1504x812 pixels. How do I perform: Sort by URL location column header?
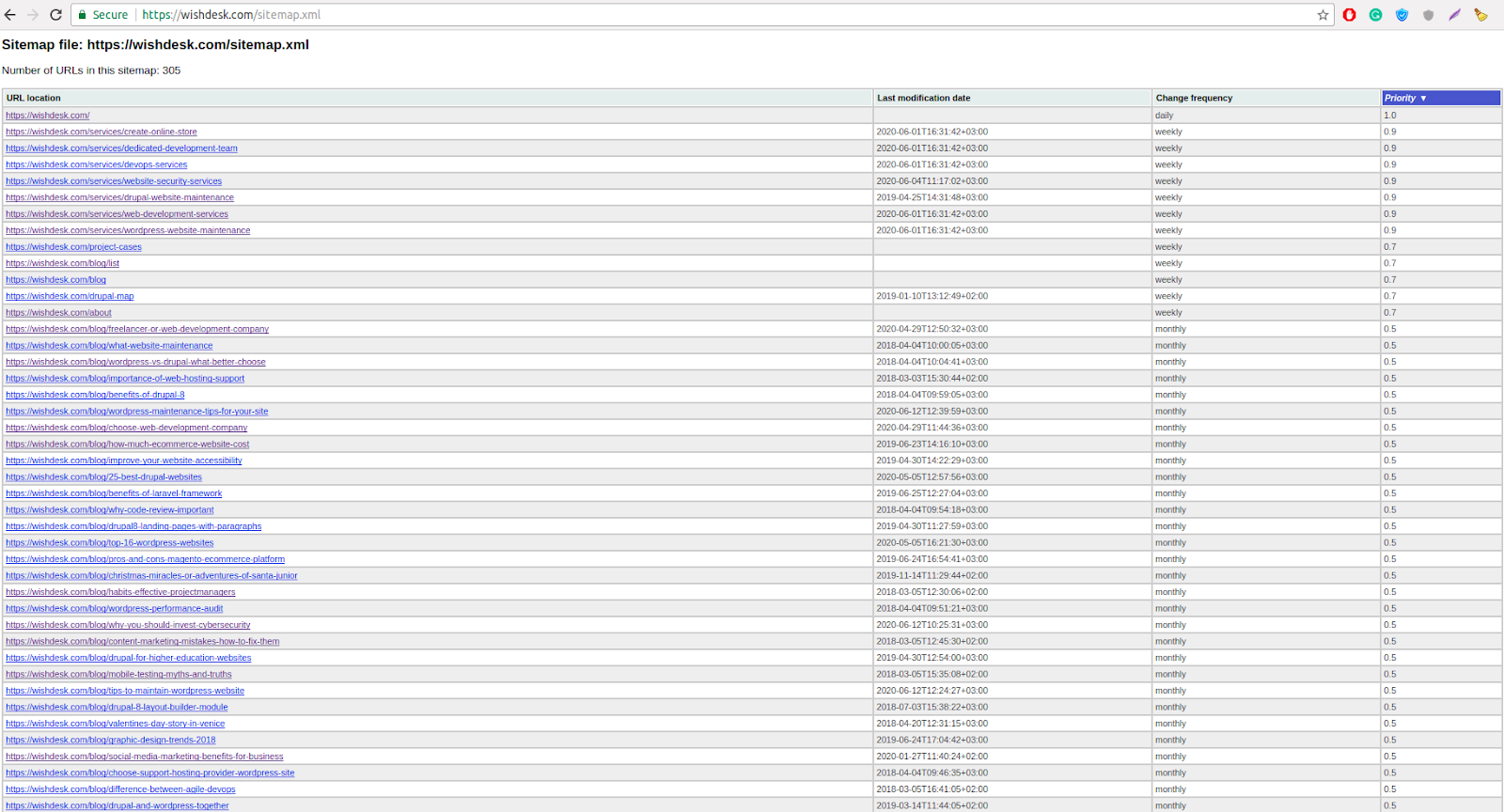[x=438, y=98]
